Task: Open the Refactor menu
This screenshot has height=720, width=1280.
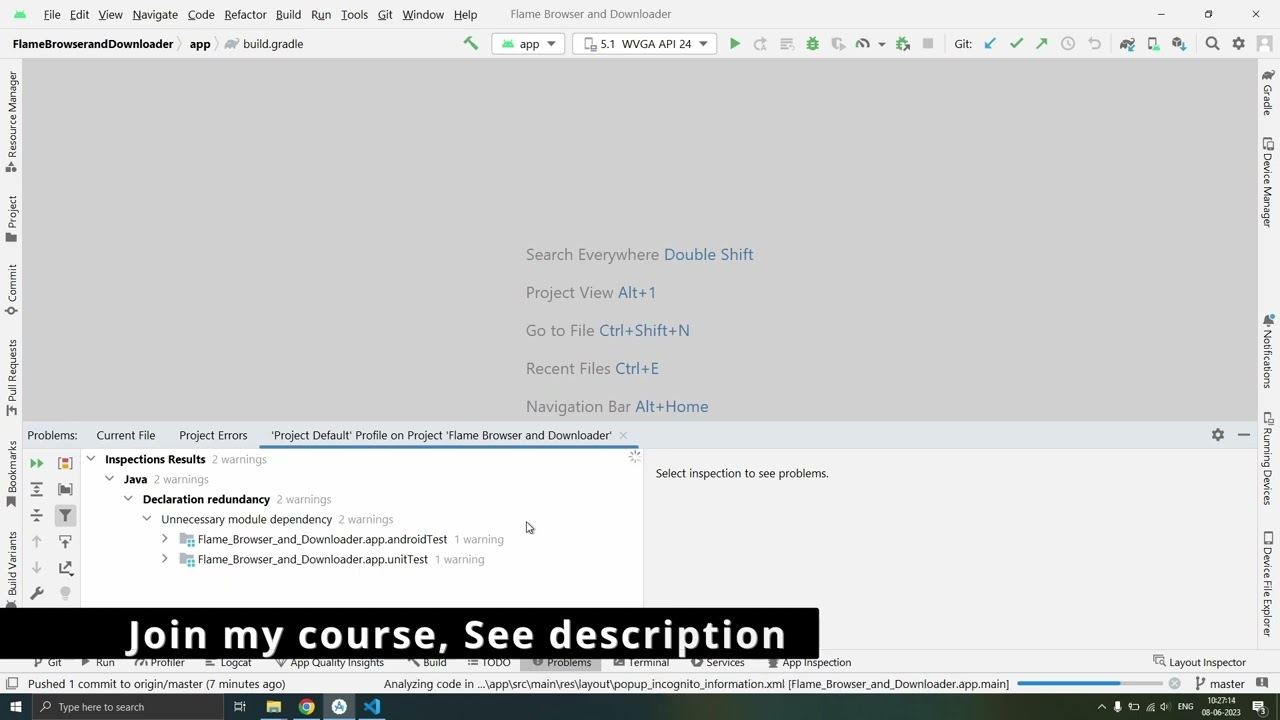Action: click(x=245, y=14)
